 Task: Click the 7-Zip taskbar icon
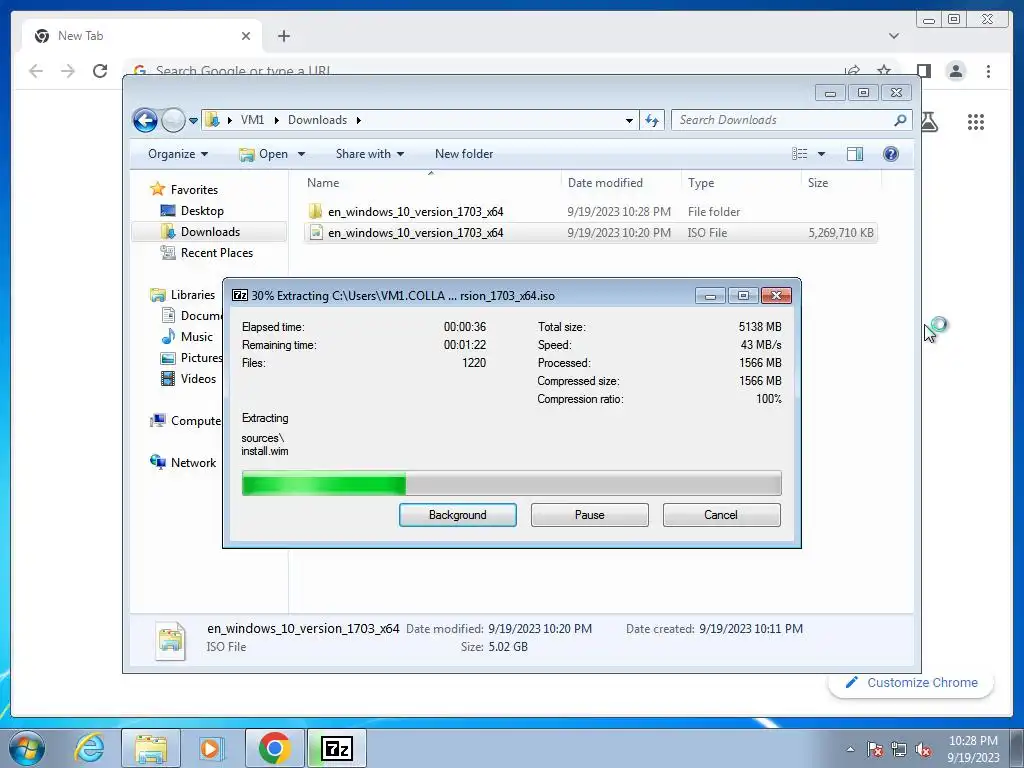coord(337,748)
